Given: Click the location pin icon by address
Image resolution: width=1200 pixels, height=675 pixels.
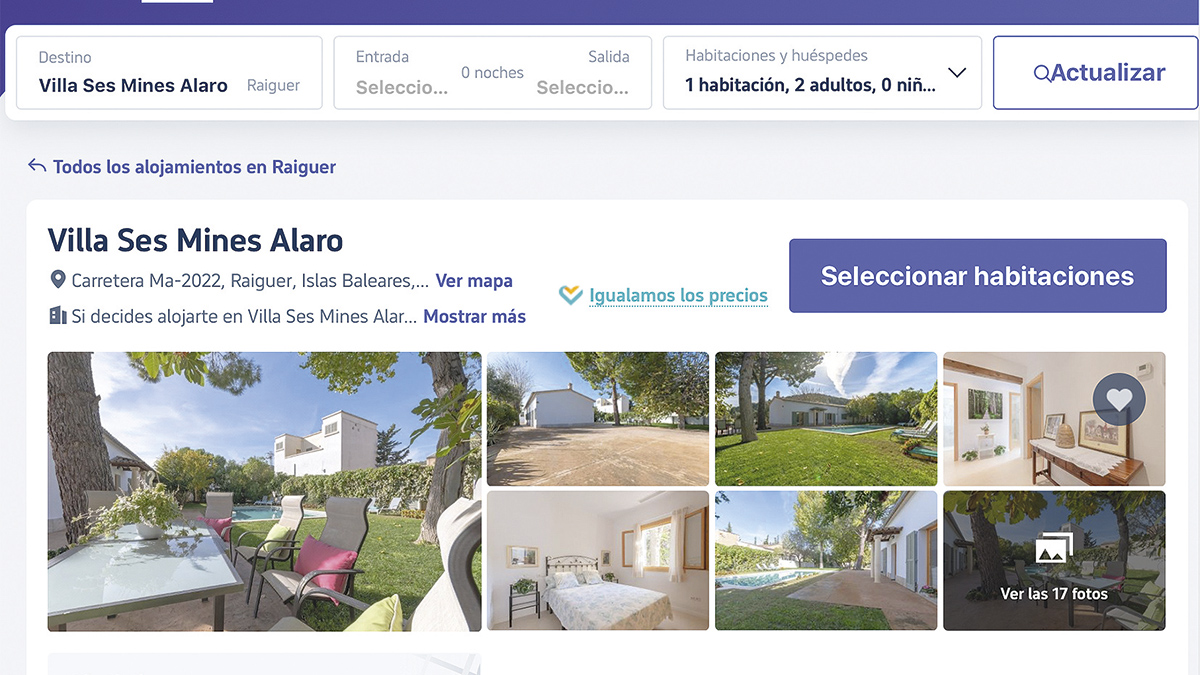Looking at the screenshot, I should [58, 280].
